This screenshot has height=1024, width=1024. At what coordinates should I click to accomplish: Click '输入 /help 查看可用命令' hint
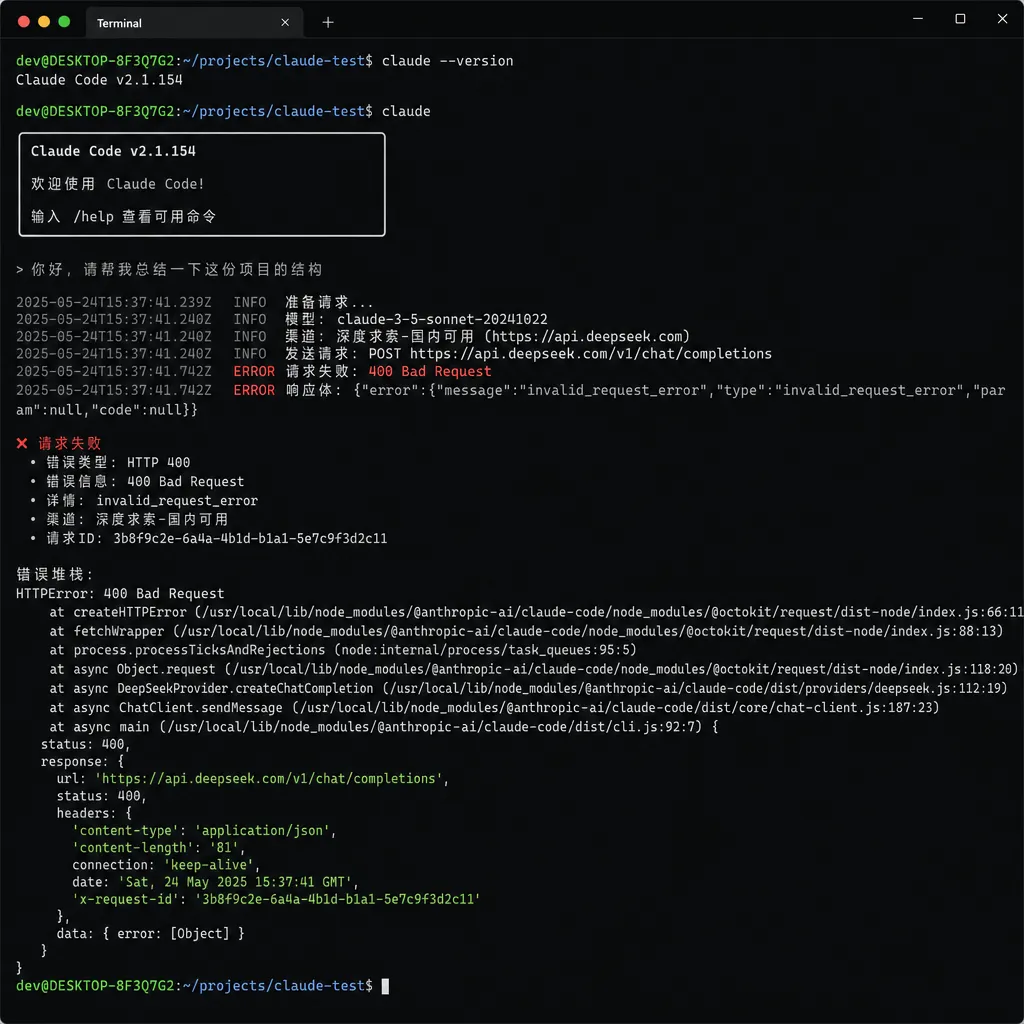point(123,216)
